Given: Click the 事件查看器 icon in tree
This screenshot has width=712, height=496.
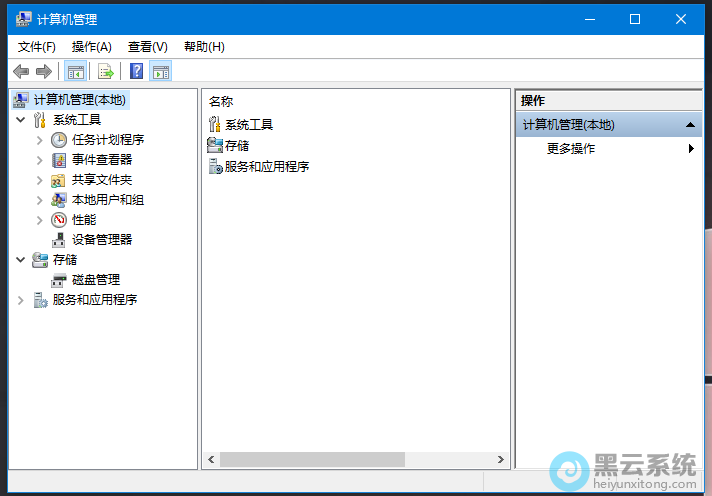Looking at the screenshot, I should point(59,160).
